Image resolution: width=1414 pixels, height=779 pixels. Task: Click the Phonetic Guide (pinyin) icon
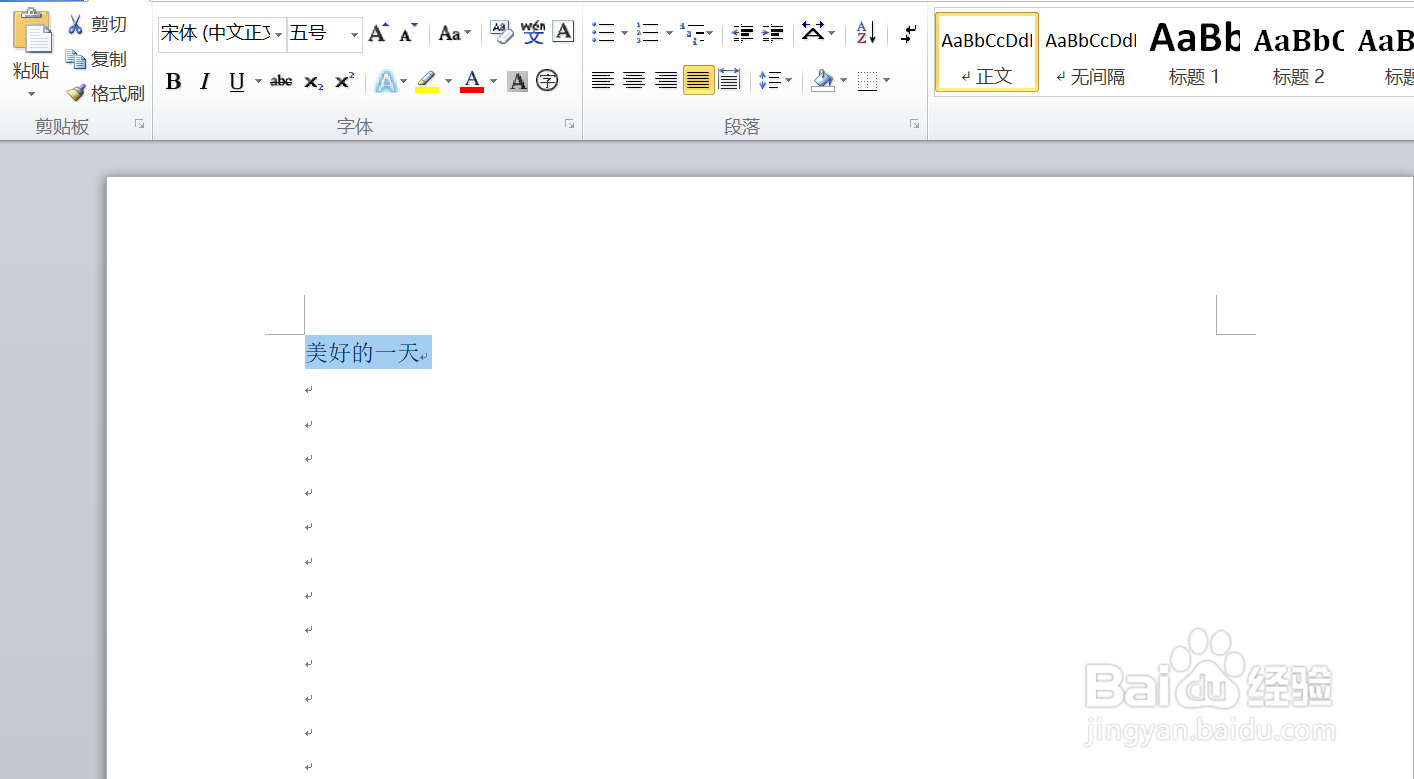pyautogui.click(x=547, y=81)
